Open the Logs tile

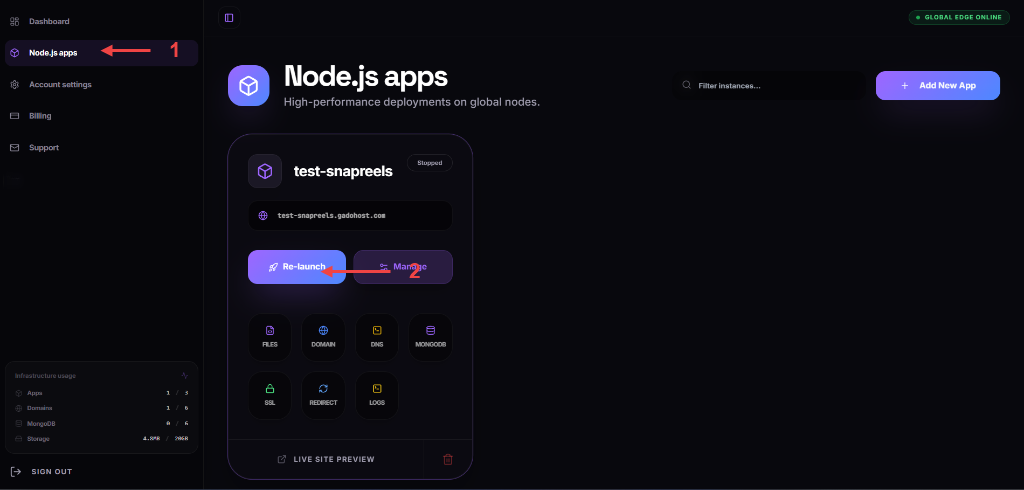(377, 395)
